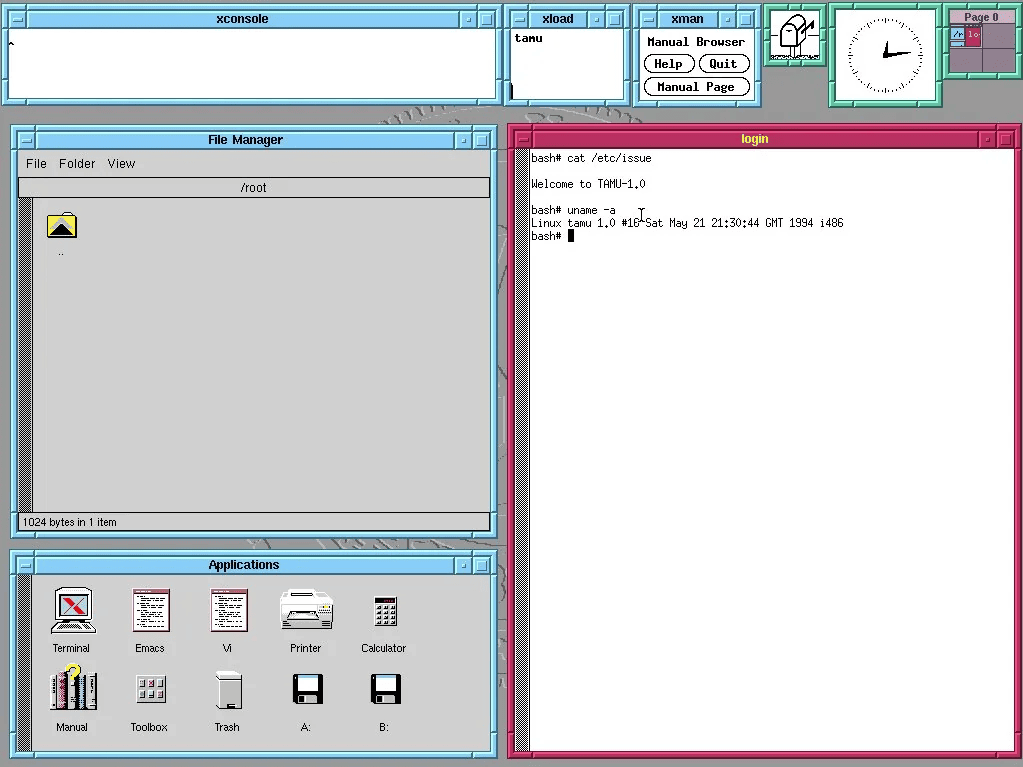Click the login terminal scrollbar
Image resolution: width=1023 pixels, height=767 pixels.
click(x=522, y=450)
